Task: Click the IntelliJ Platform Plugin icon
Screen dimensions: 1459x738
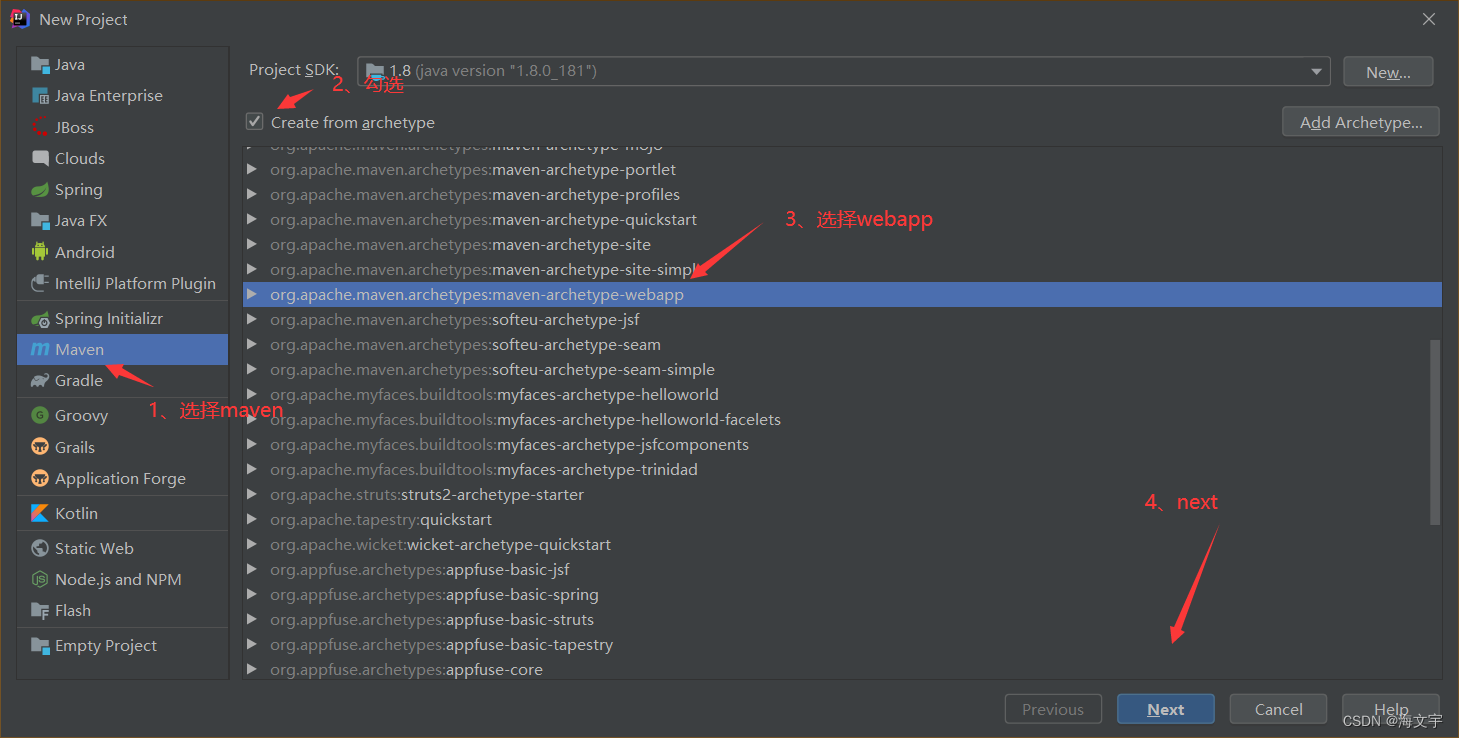Action: [x=40, y=284]
